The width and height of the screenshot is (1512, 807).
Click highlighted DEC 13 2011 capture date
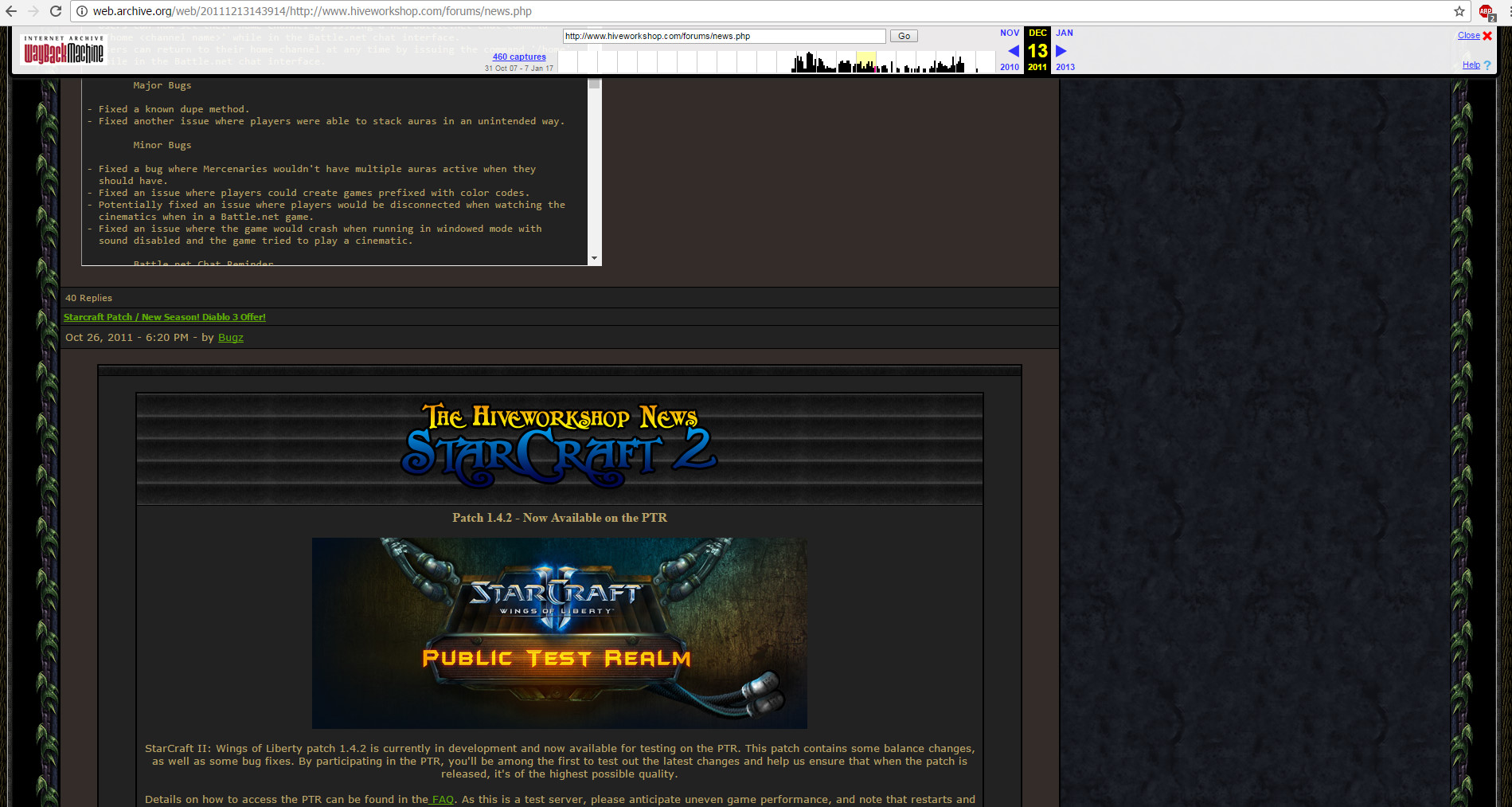pos(1037,50)
